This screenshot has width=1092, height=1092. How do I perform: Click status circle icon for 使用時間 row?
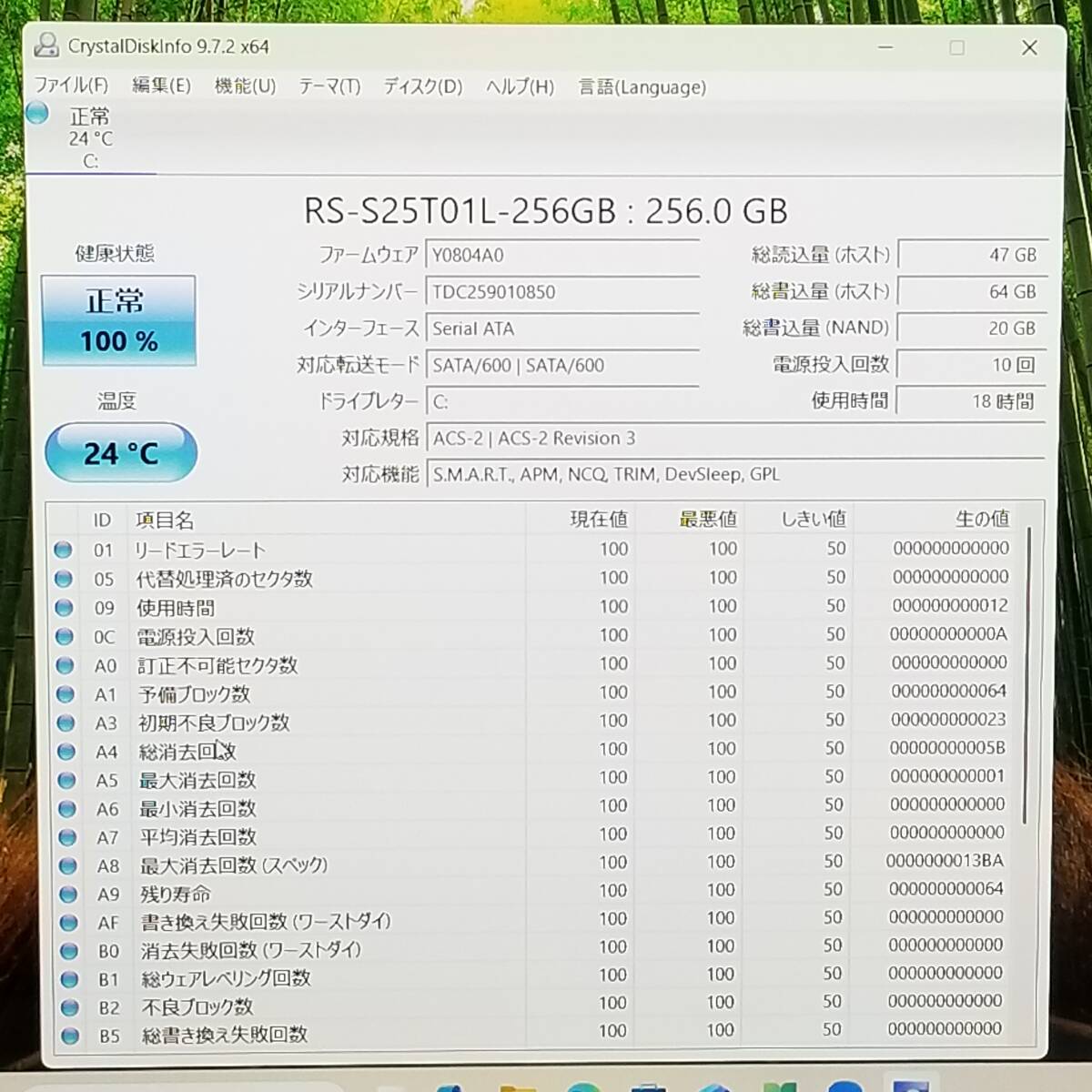click(x=64, y=607)
